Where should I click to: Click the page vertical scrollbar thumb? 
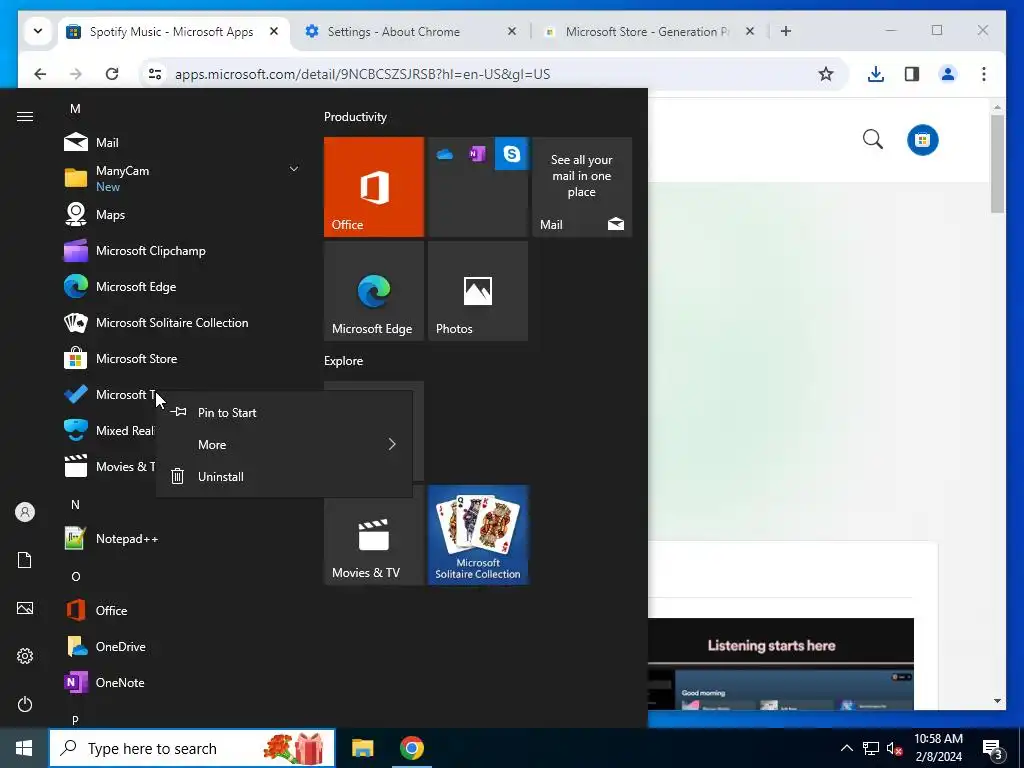click(x=997, y=163)
